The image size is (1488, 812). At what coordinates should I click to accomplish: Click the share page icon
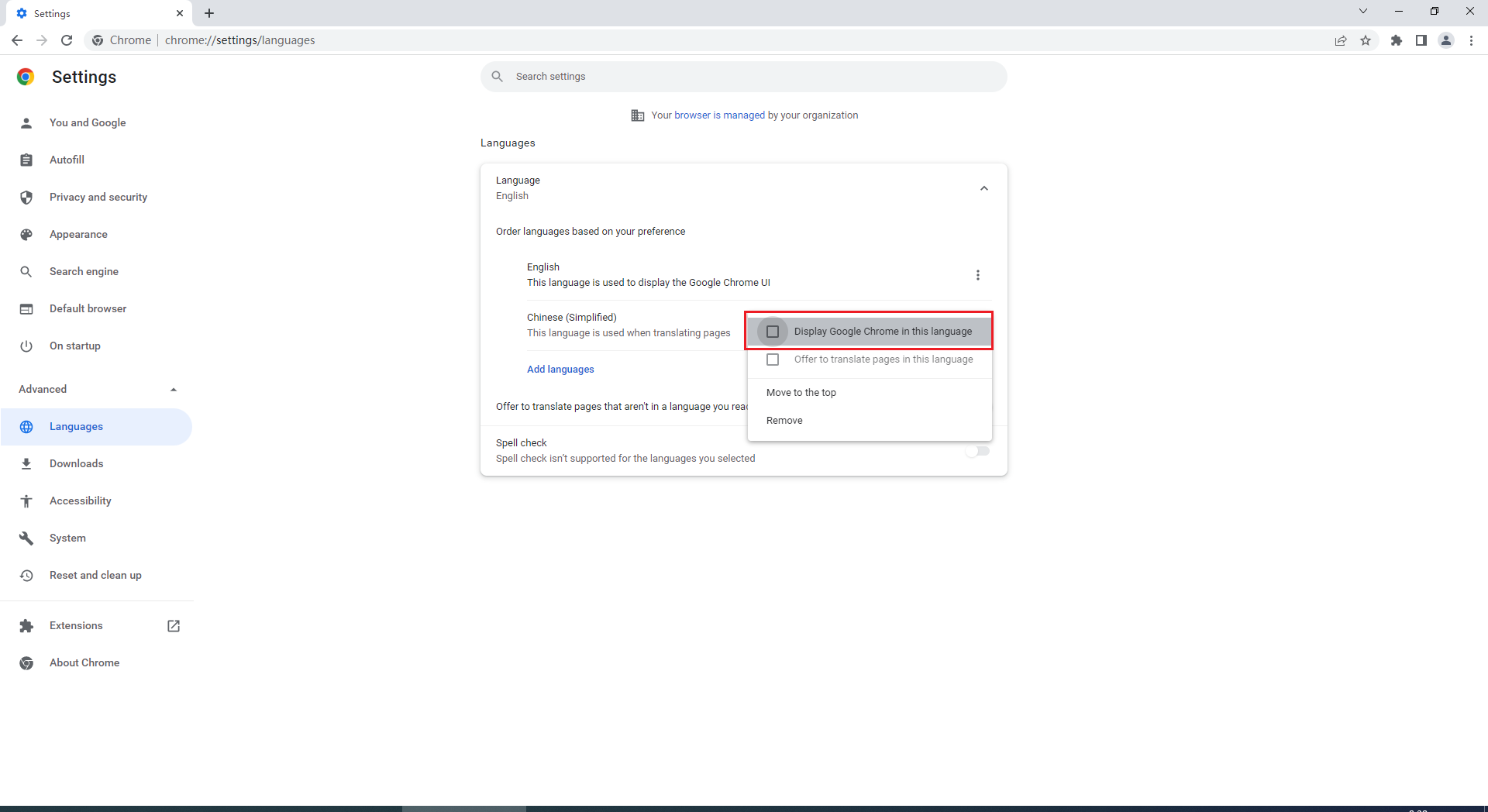[1340, 40]
